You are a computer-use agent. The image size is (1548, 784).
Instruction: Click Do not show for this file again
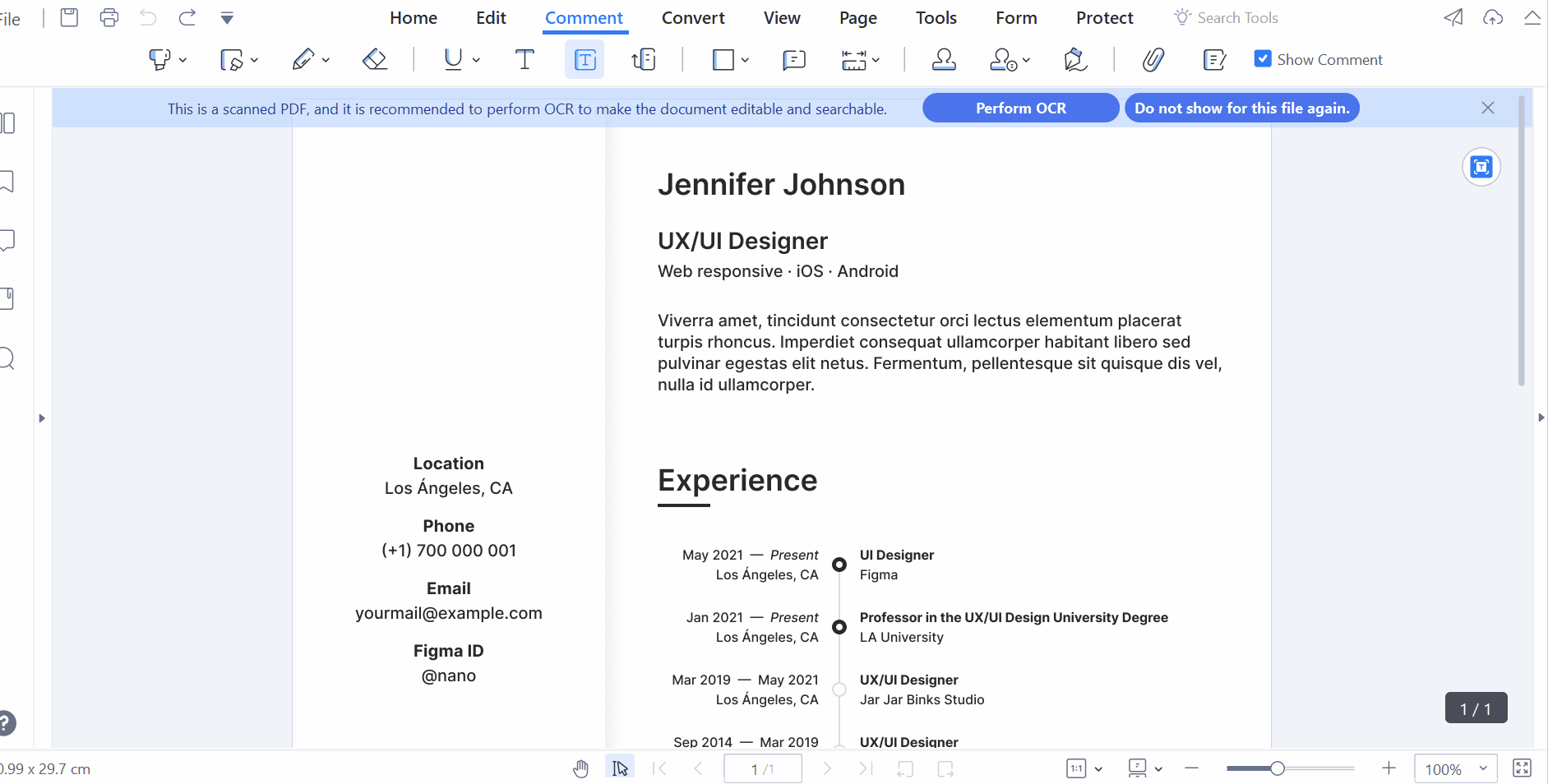1241,108
